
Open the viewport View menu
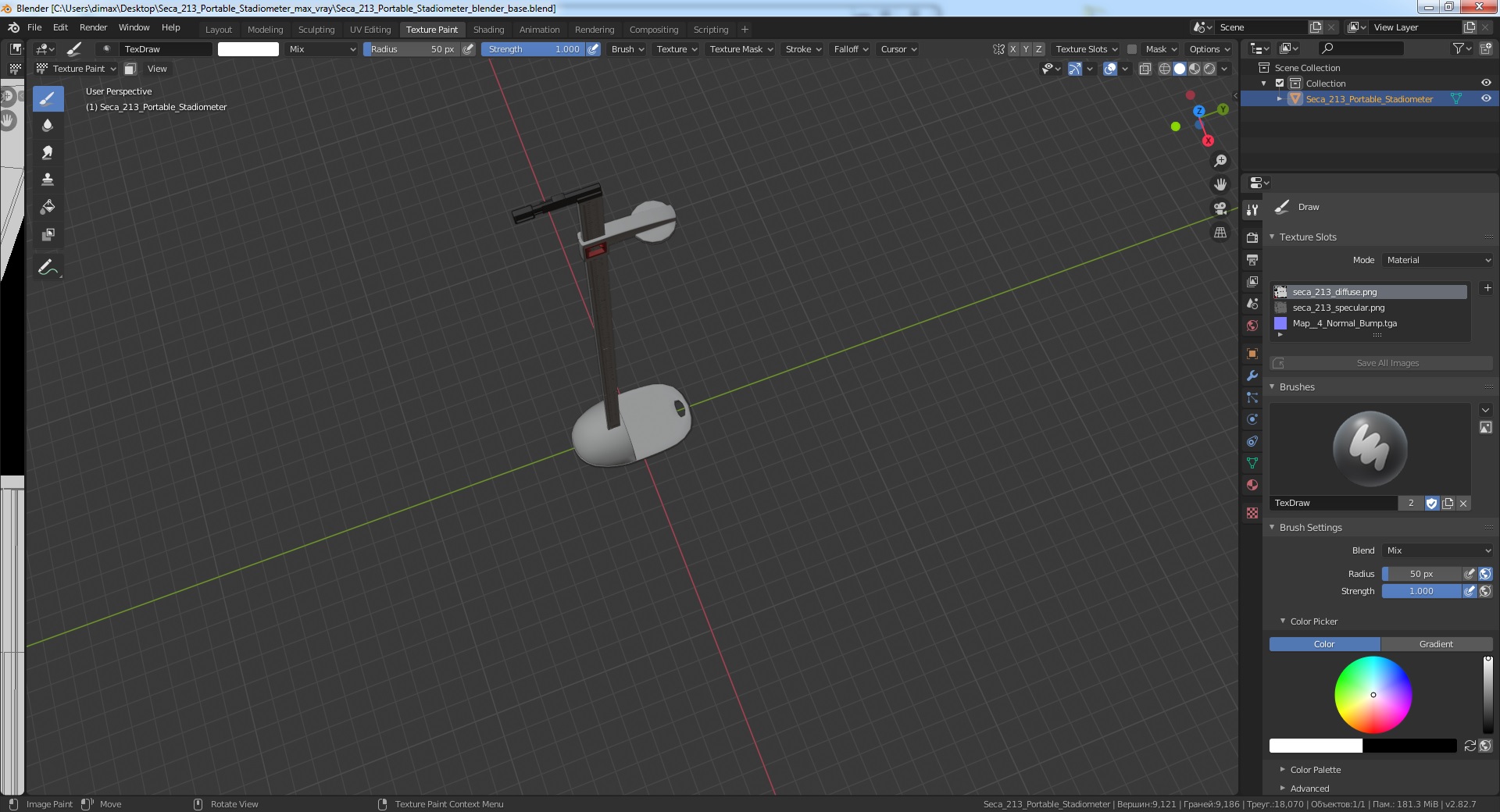point(157,69)
